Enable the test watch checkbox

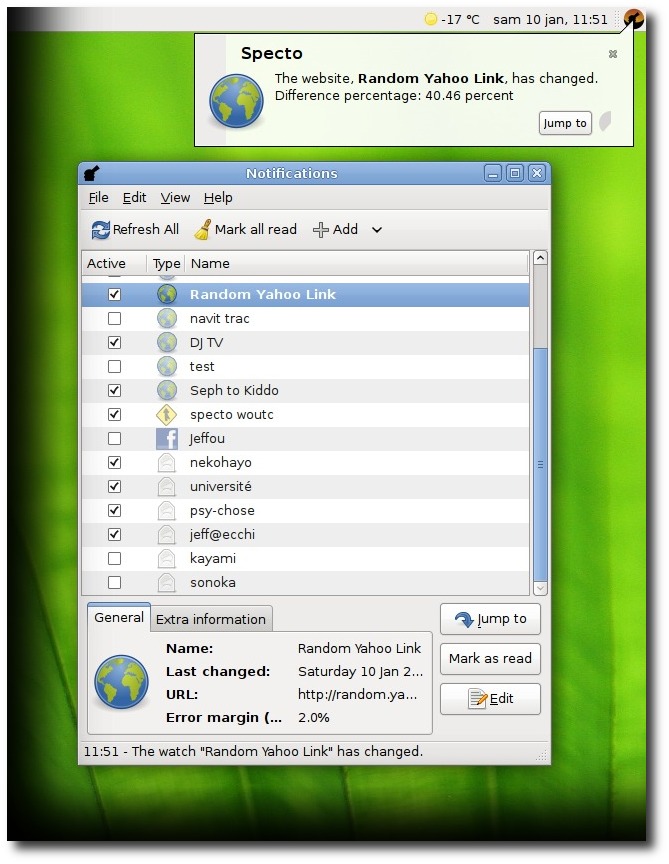pos(115,366)
